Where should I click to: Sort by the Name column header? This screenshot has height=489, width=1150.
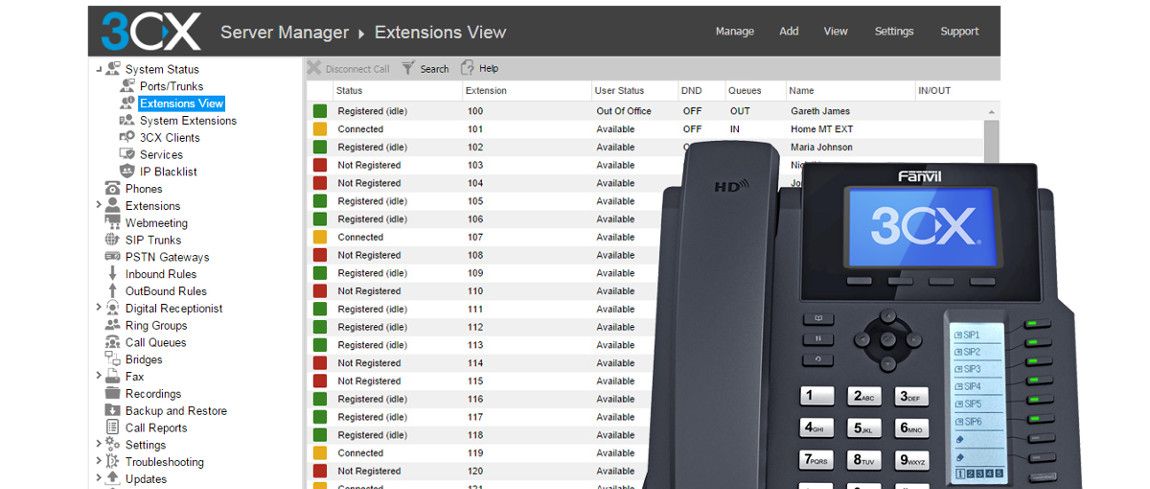click(x=850, y=91)
